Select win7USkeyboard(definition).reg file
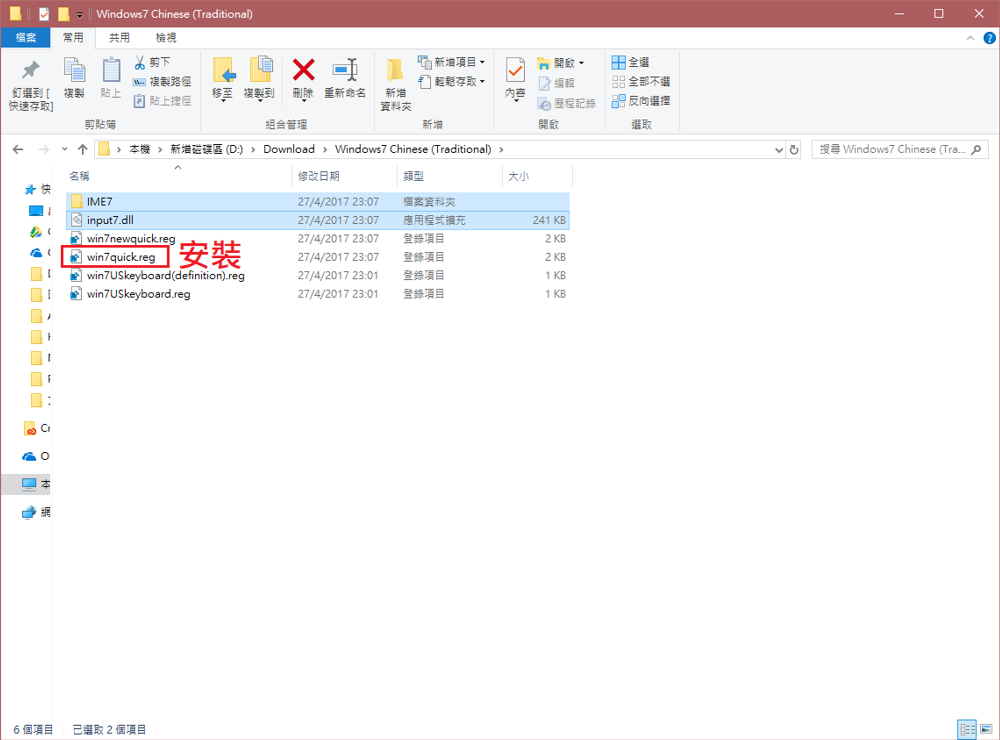Image resolution: width=1000 pixels, height=740 pixels. [318, 276]
